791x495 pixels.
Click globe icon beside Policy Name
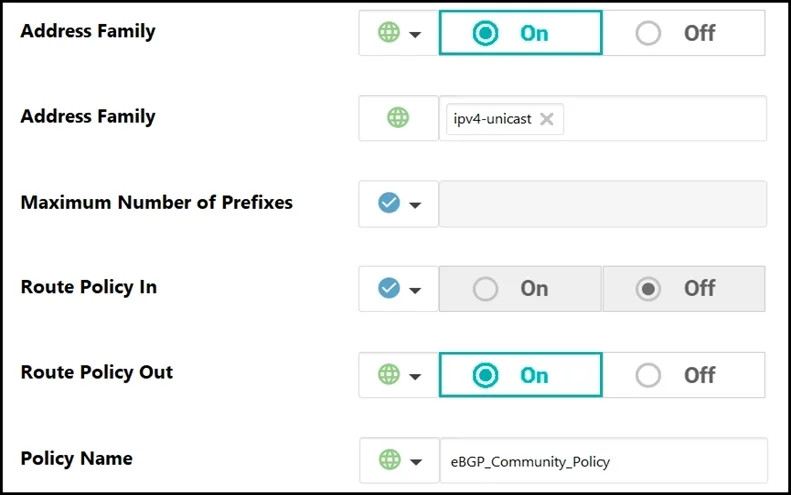coord(389,460)
